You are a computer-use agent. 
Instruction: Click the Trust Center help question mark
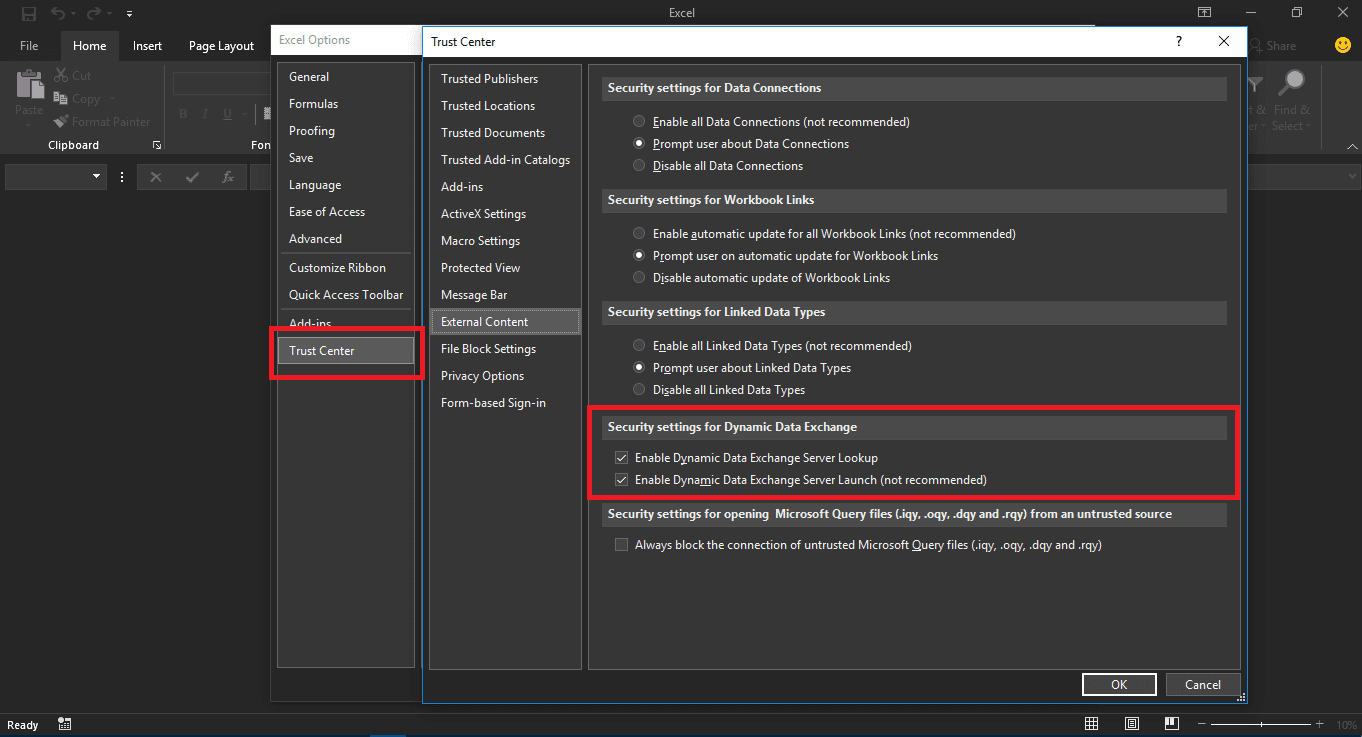click(x=1179, y=41)
